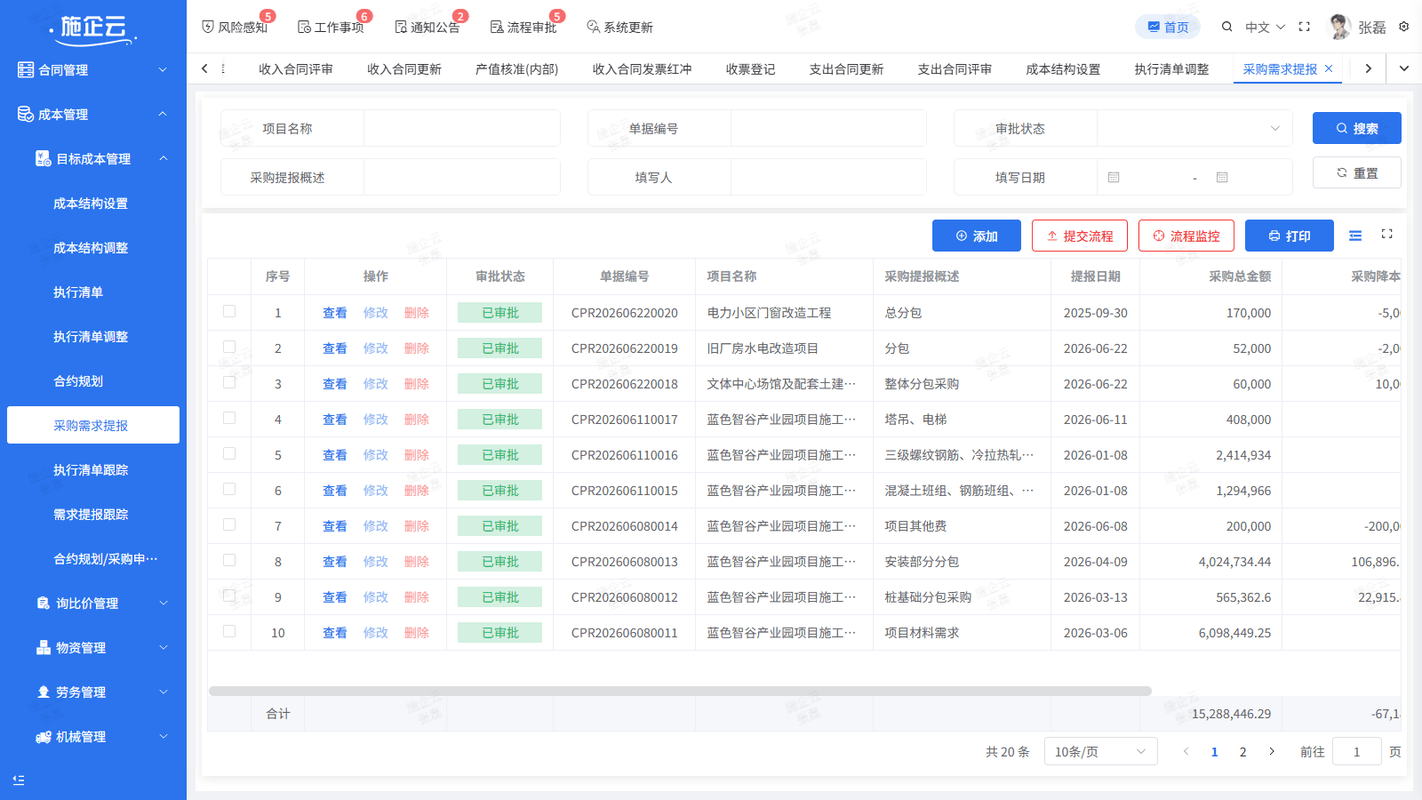This screenshot has height=800, width=1422.
Task: Check the checkbox for row 10
Action: (x=229, y=631)
